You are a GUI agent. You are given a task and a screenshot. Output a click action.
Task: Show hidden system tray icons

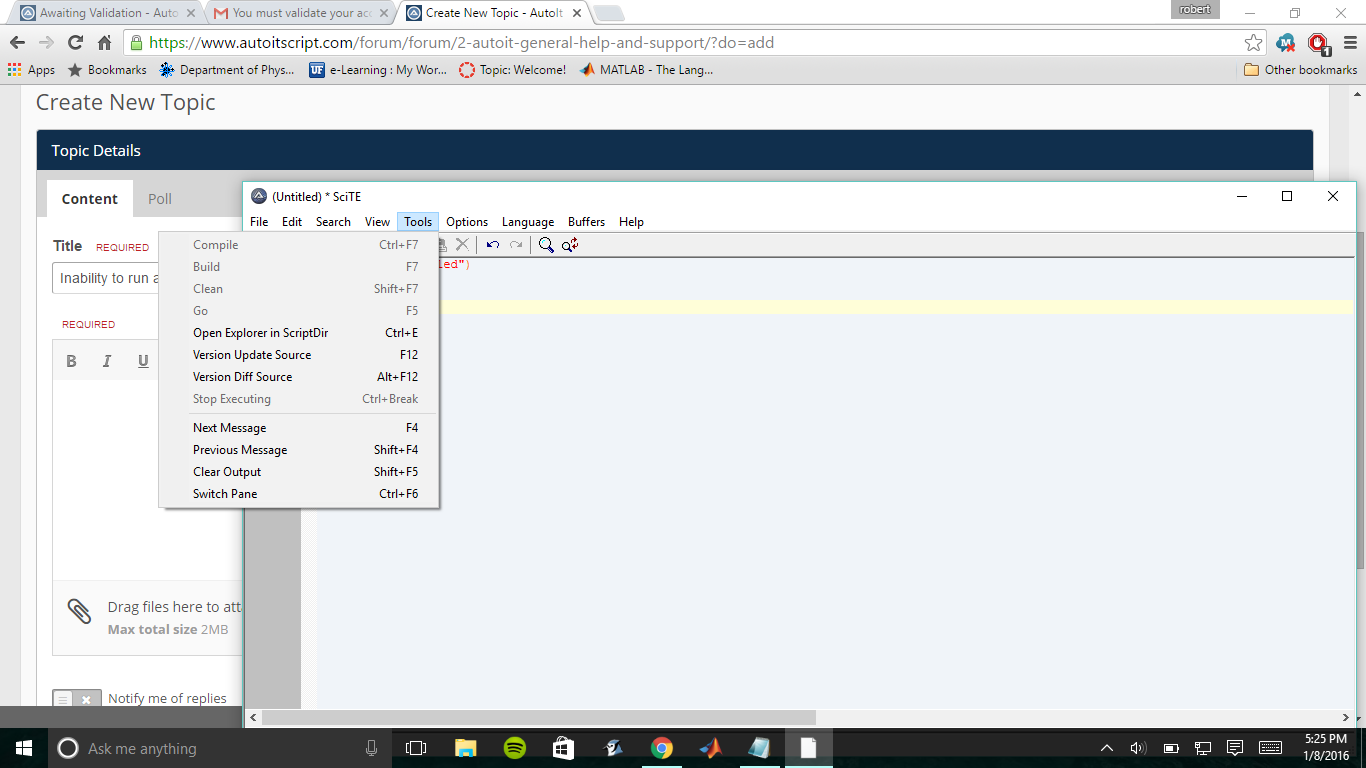click(1107, 748)
